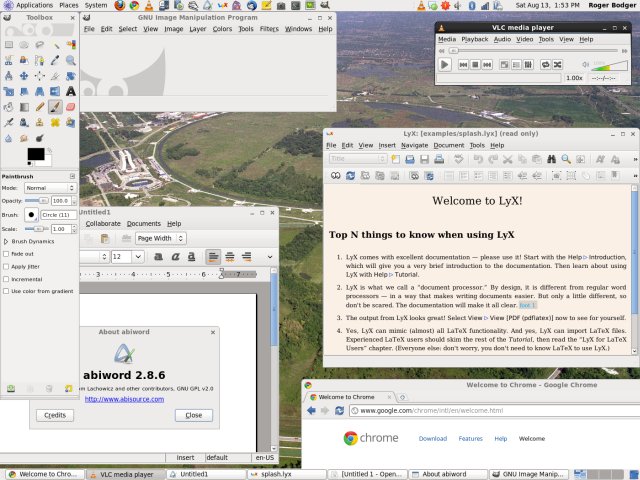Center-align text in AbiWord toolbar
The width and height of the screenshot is (640, 480).
(231, 257)
